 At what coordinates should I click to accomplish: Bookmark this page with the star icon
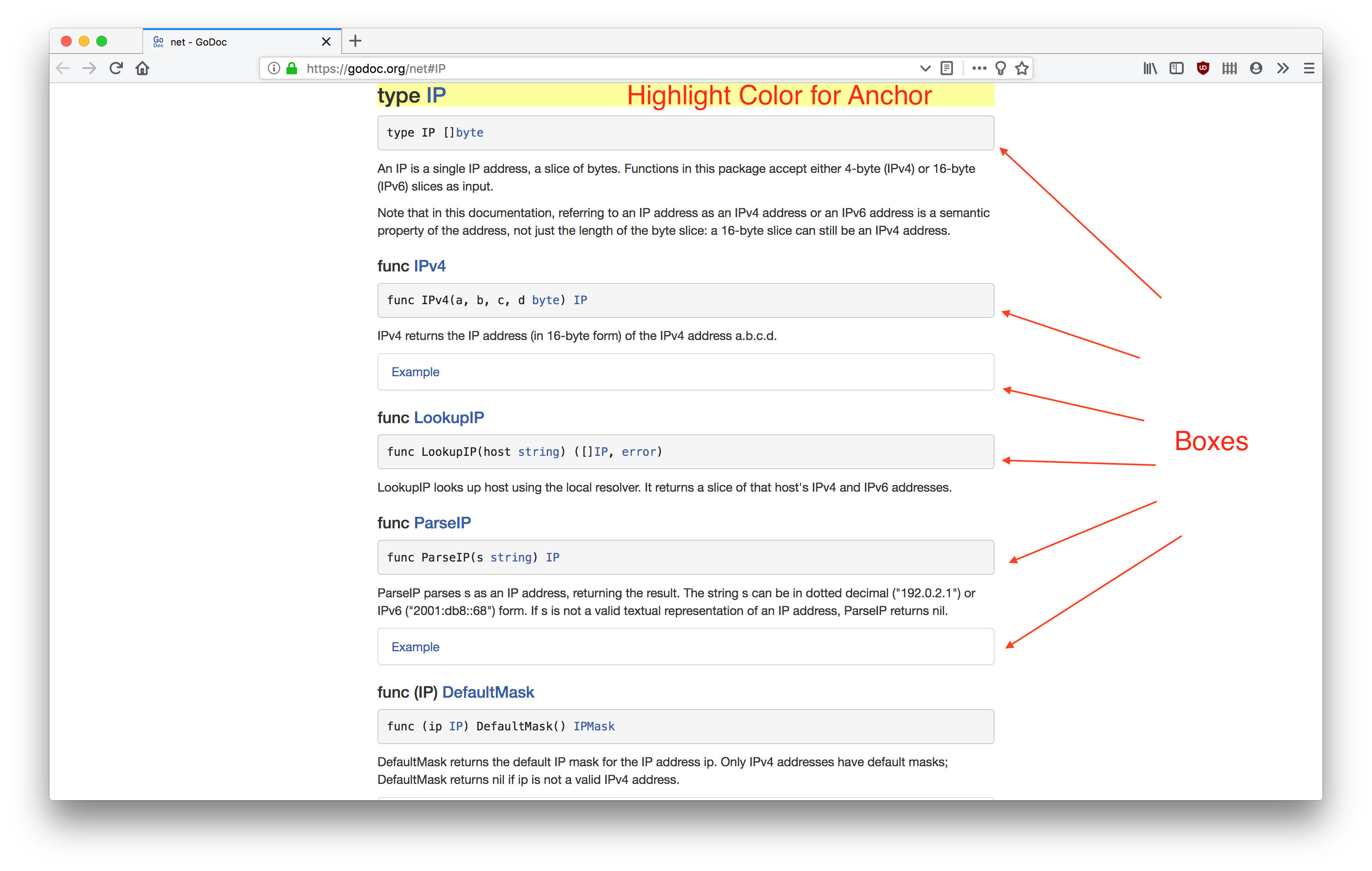1022,69
